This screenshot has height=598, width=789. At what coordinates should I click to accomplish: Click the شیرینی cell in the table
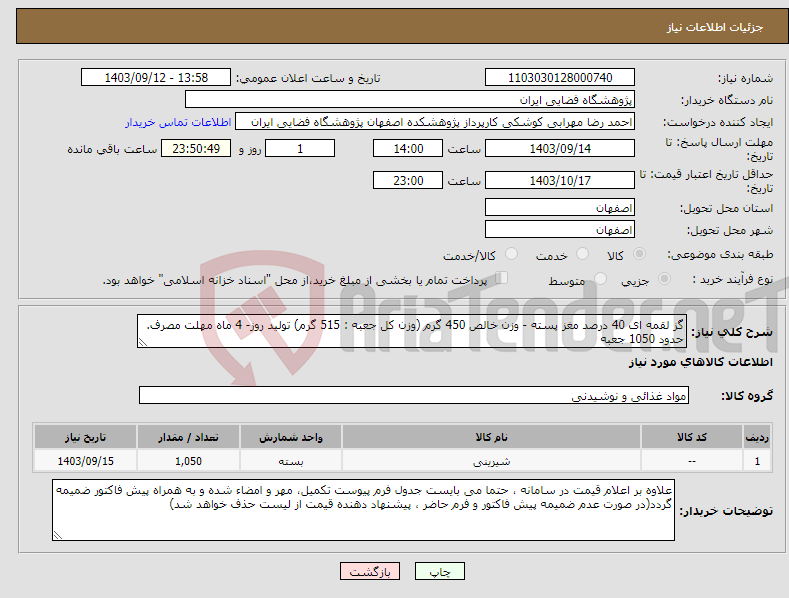coord(491,461)
